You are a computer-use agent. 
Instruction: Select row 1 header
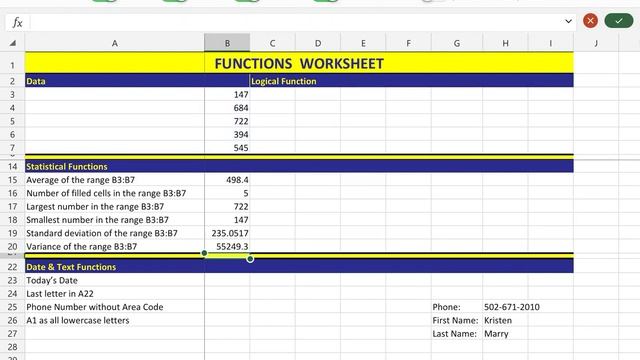12,64
